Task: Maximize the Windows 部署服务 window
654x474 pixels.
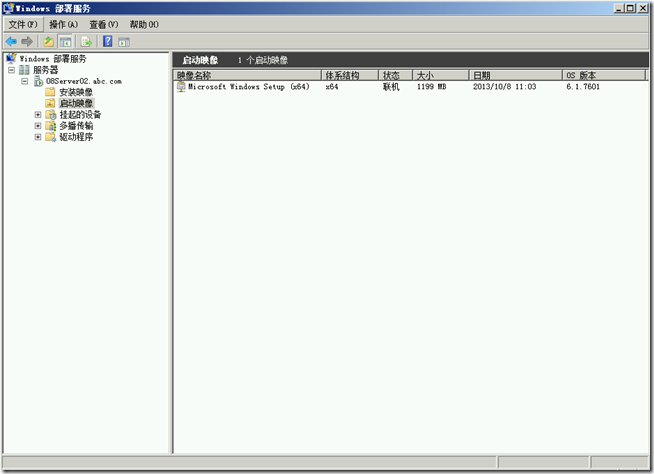Action: (630, 8)
